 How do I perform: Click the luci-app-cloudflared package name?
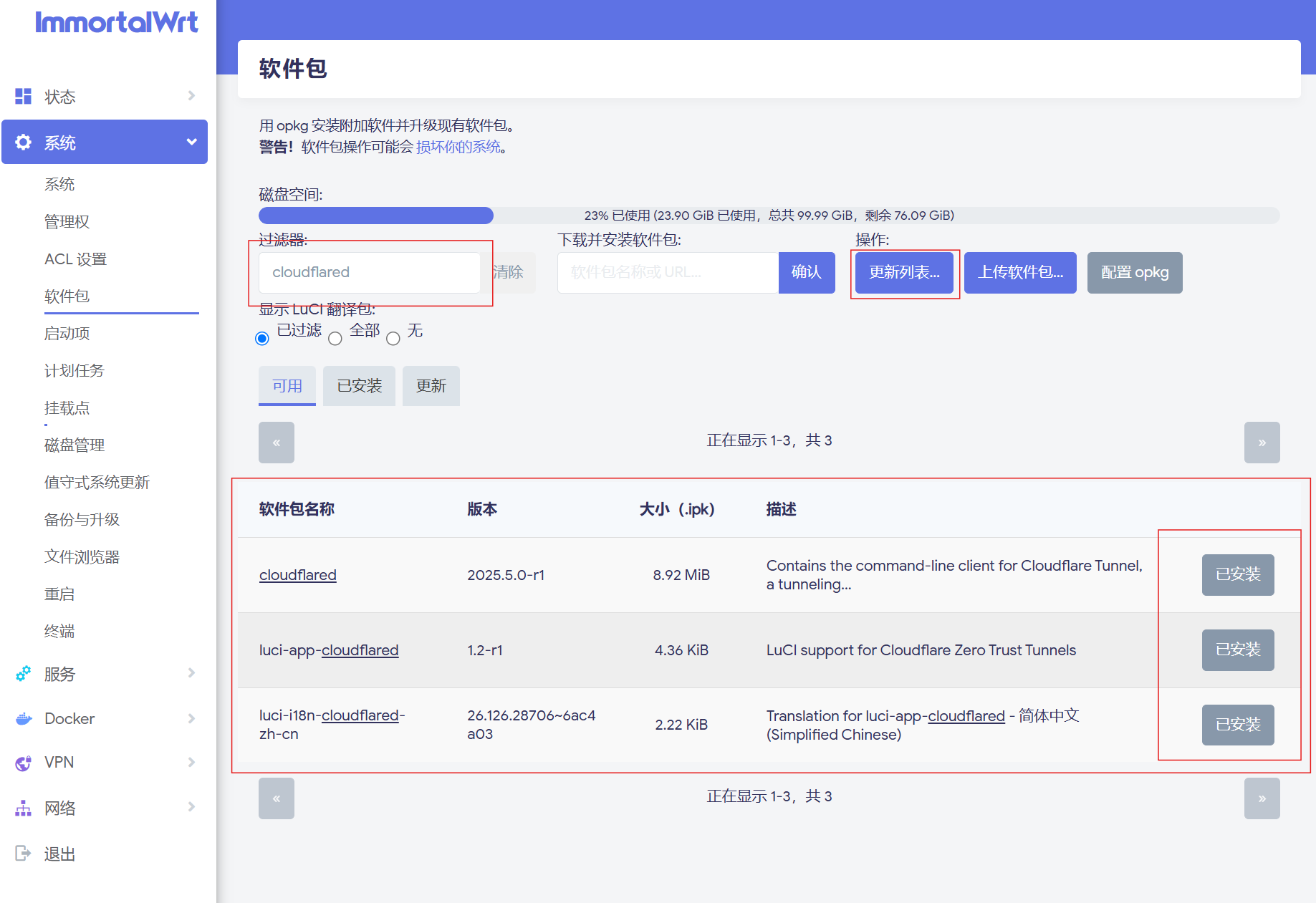pyautogui.click(x=329, y=650)
